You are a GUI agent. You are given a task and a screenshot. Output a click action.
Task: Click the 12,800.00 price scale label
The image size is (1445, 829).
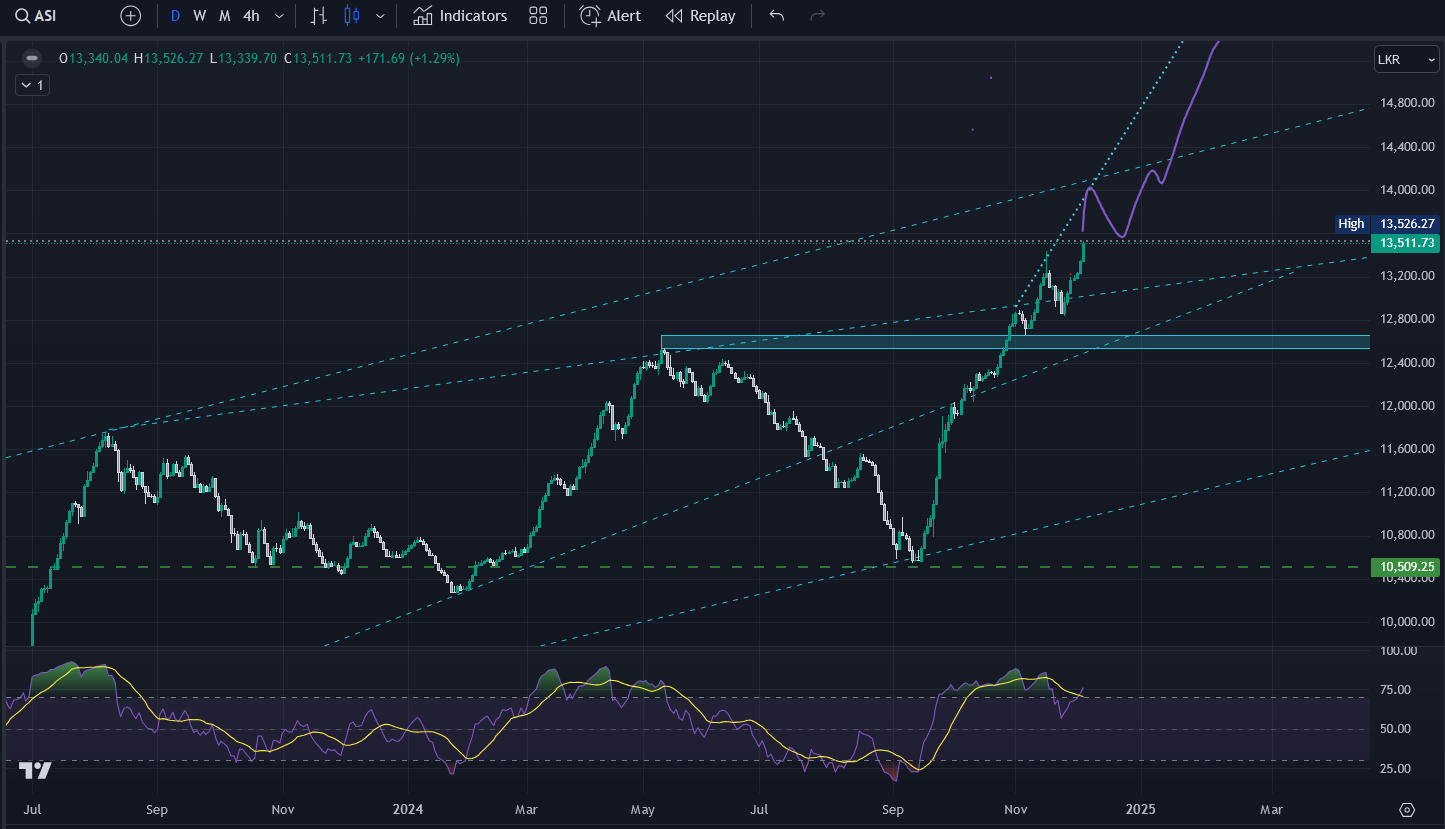click(x=1408, y=319)
